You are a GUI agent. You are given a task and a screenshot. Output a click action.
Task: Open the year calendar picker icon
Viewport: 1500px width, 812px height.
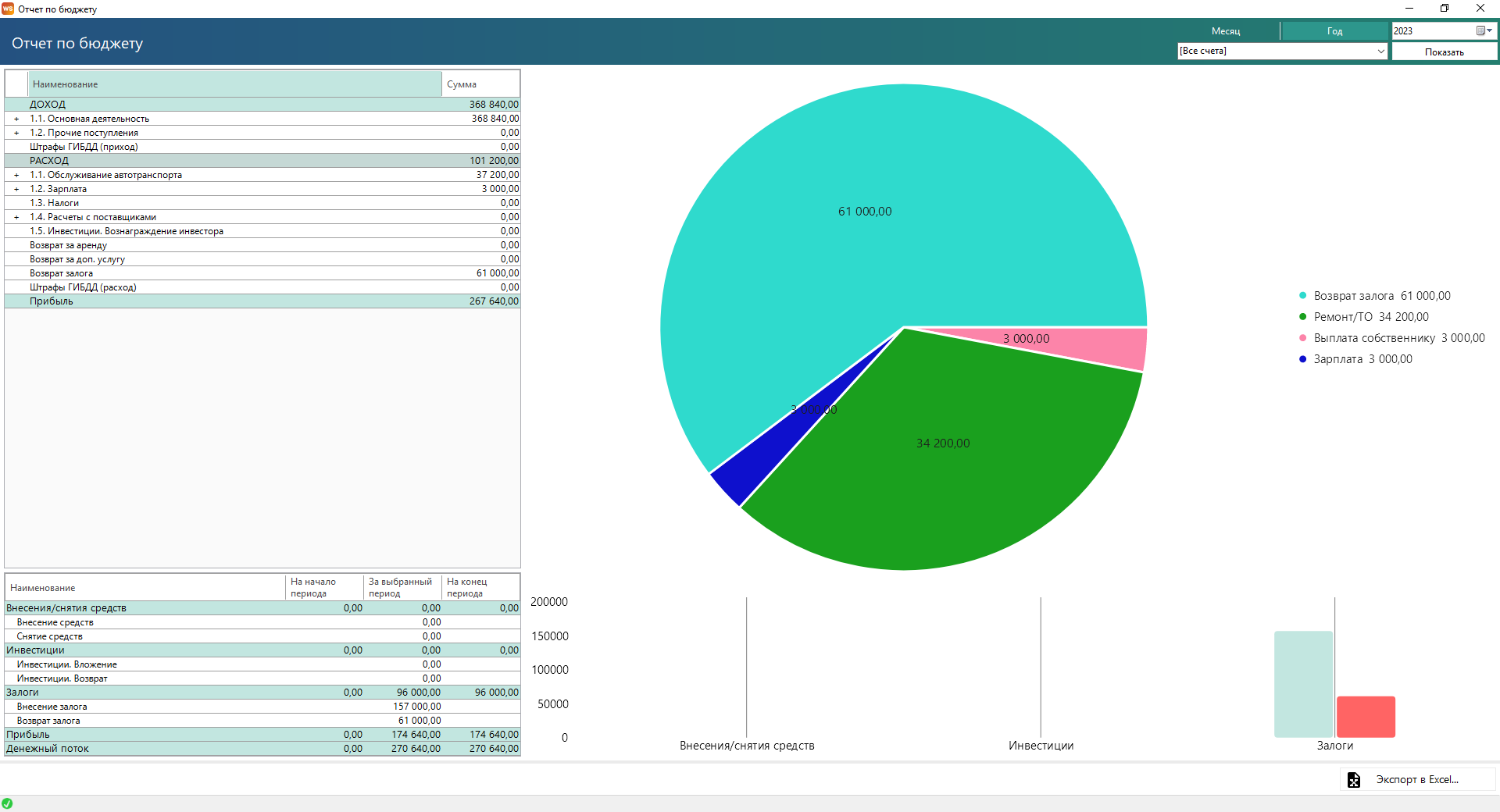click(1484, 30)
